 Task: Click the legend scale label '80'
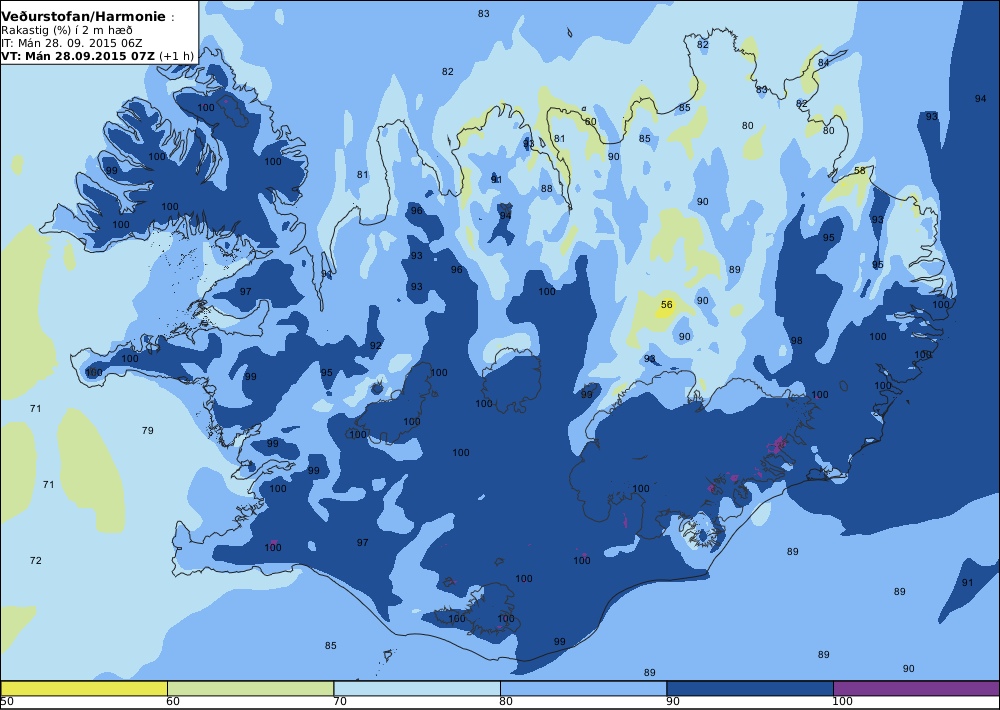tap(506, 702)
